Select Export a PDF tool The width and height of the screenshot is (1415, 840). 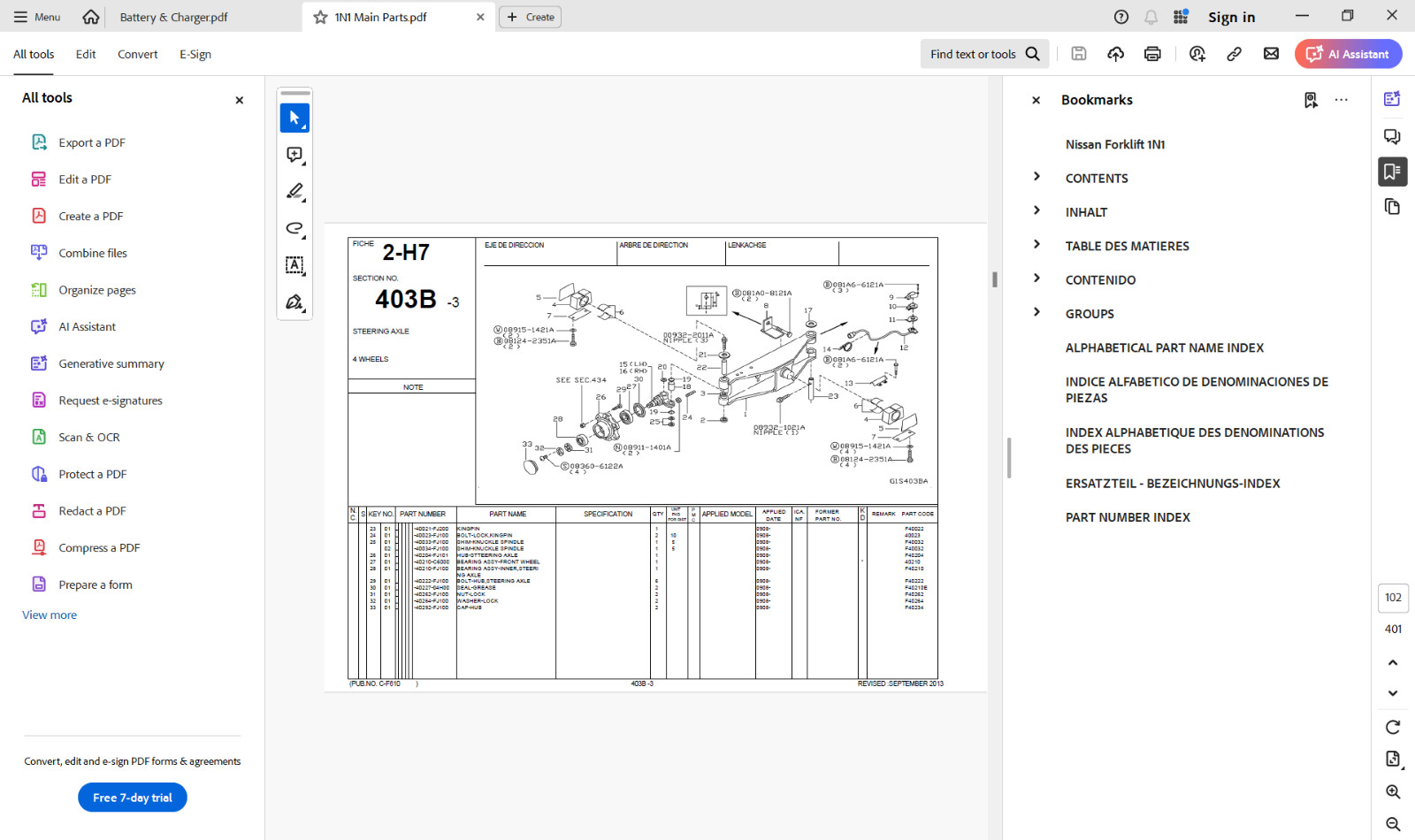91,142
